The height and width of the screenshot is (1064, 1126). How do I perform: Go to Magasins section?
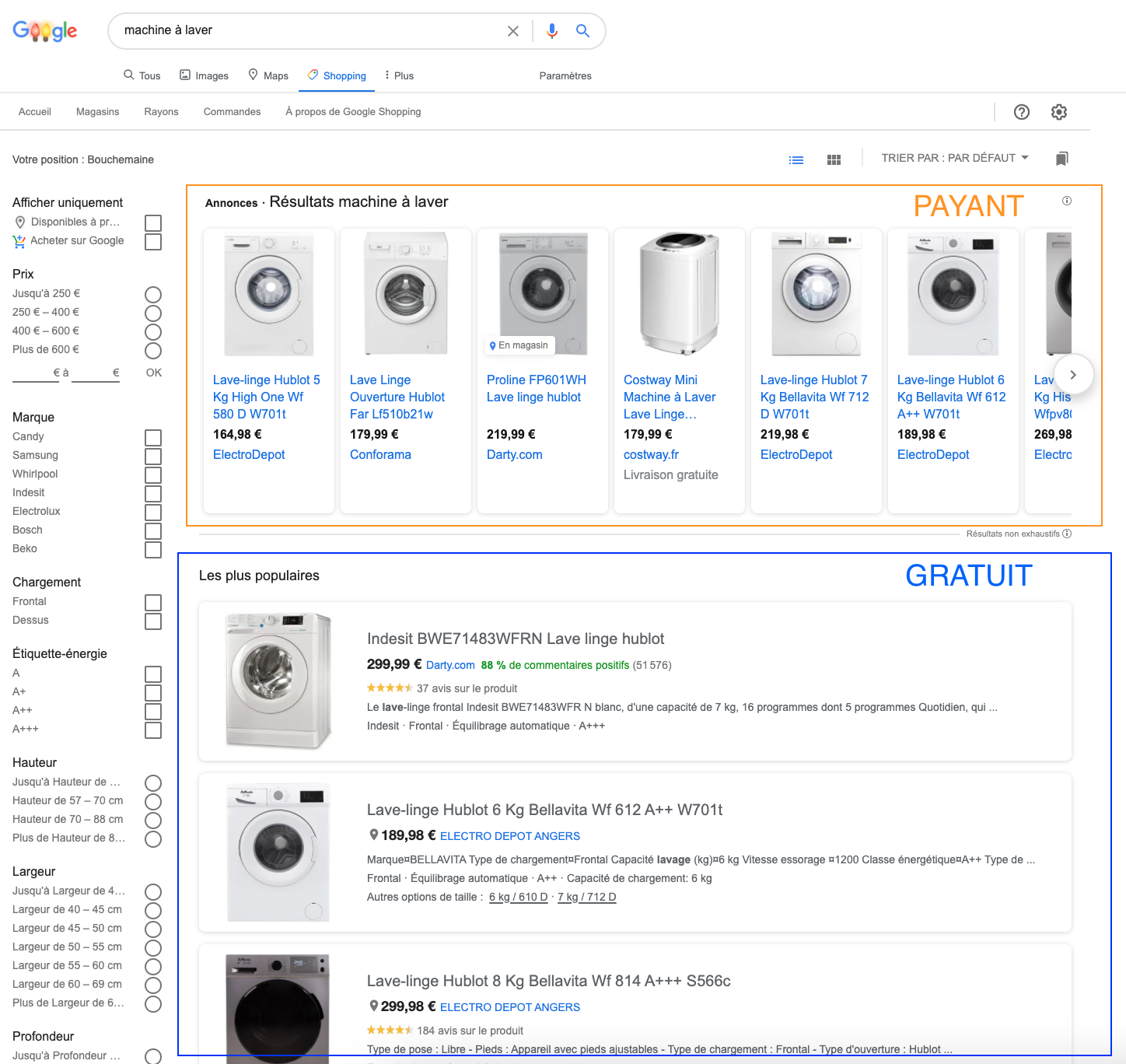coord(98,111)
